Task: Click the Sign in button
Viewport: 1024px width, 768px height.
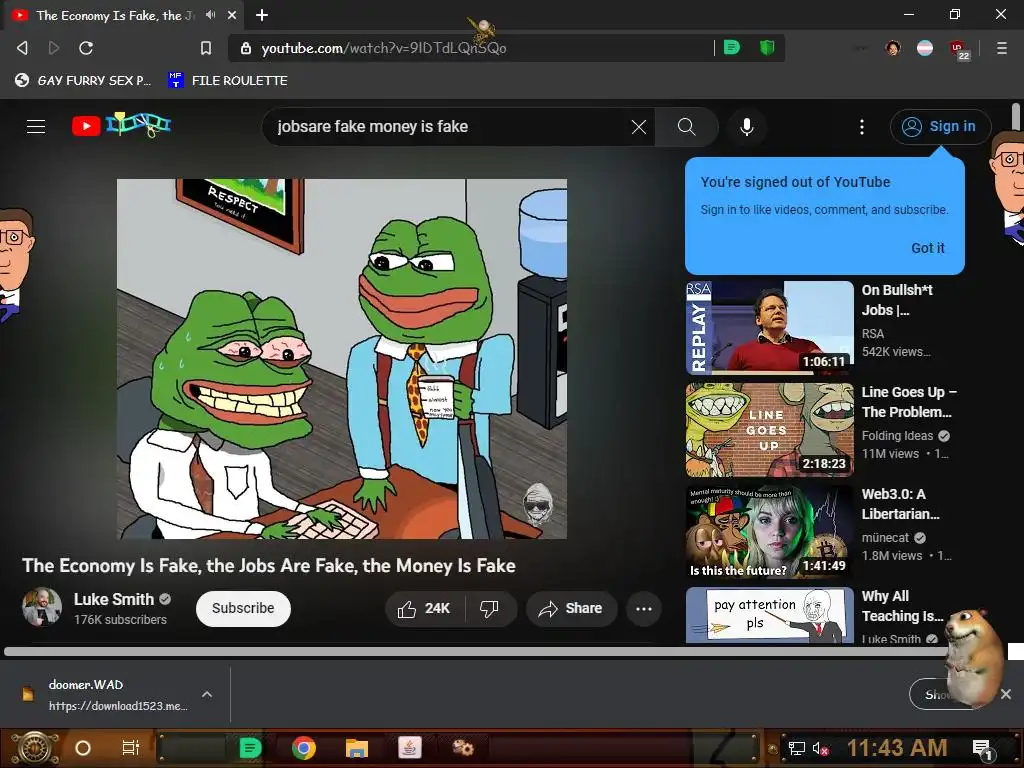Action: pos(940,127)
